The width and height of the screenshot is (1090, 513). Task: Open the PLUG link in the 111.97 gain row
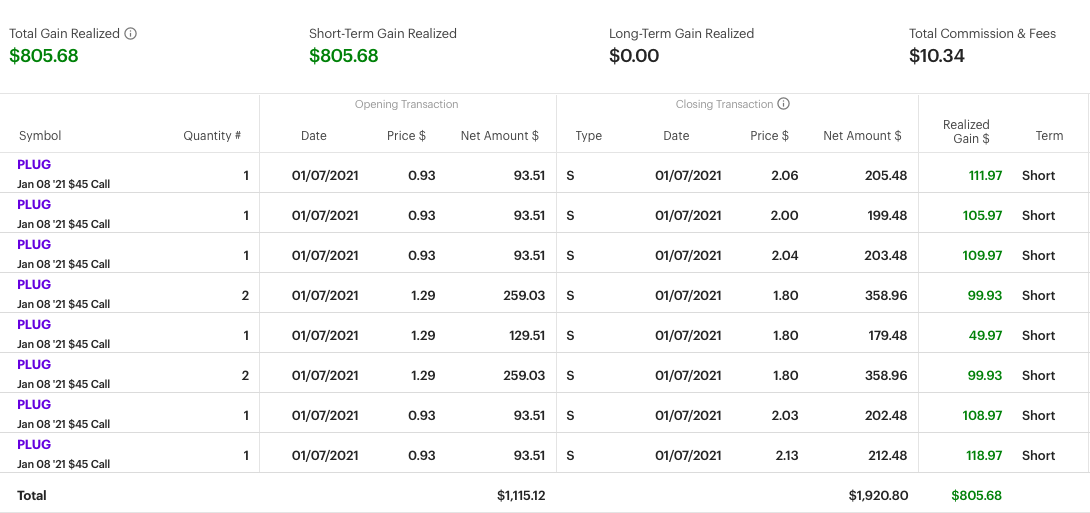click(34, 165)
